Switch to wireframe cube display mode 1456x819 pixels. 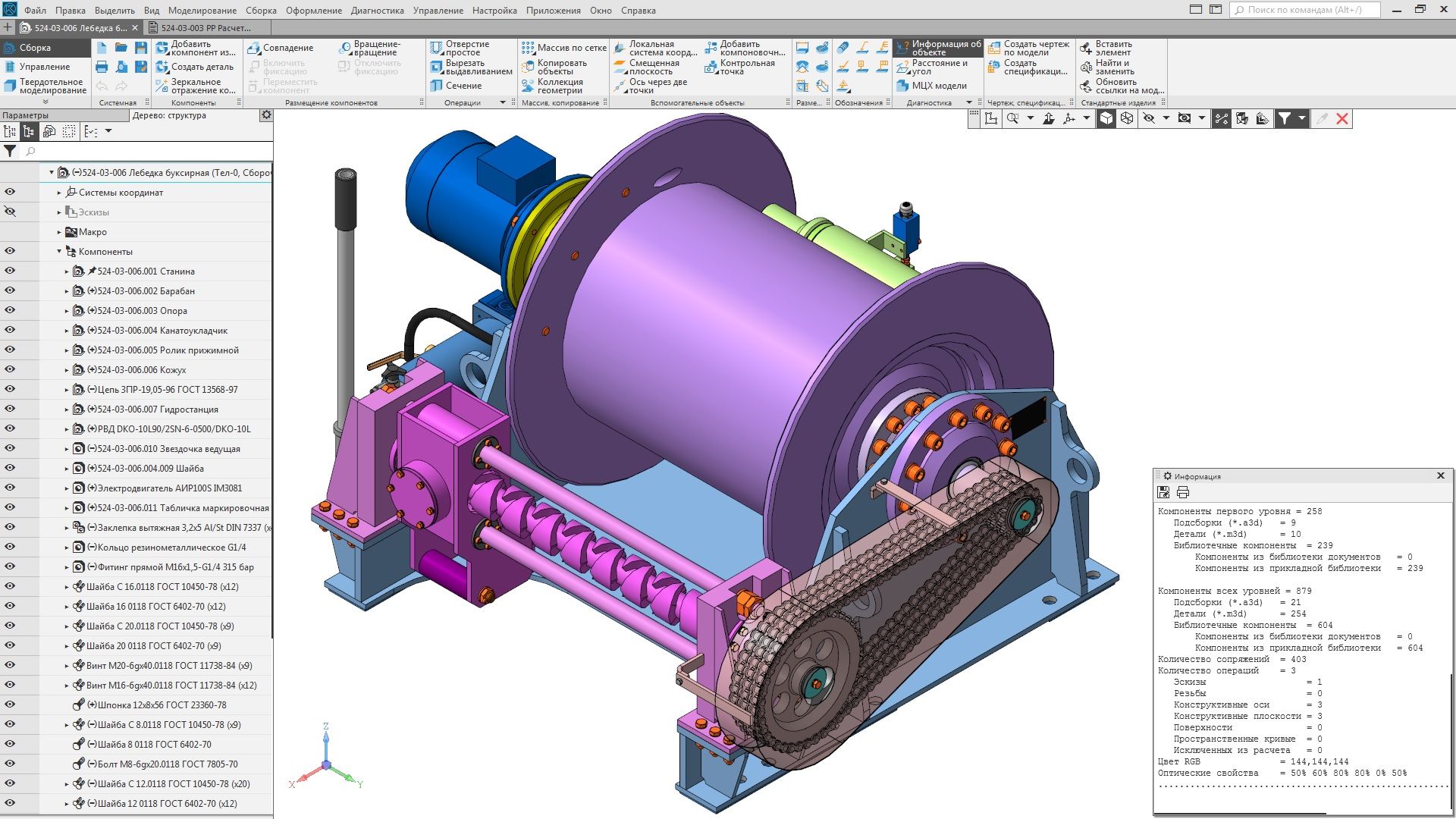click(x=1127, y=118)
